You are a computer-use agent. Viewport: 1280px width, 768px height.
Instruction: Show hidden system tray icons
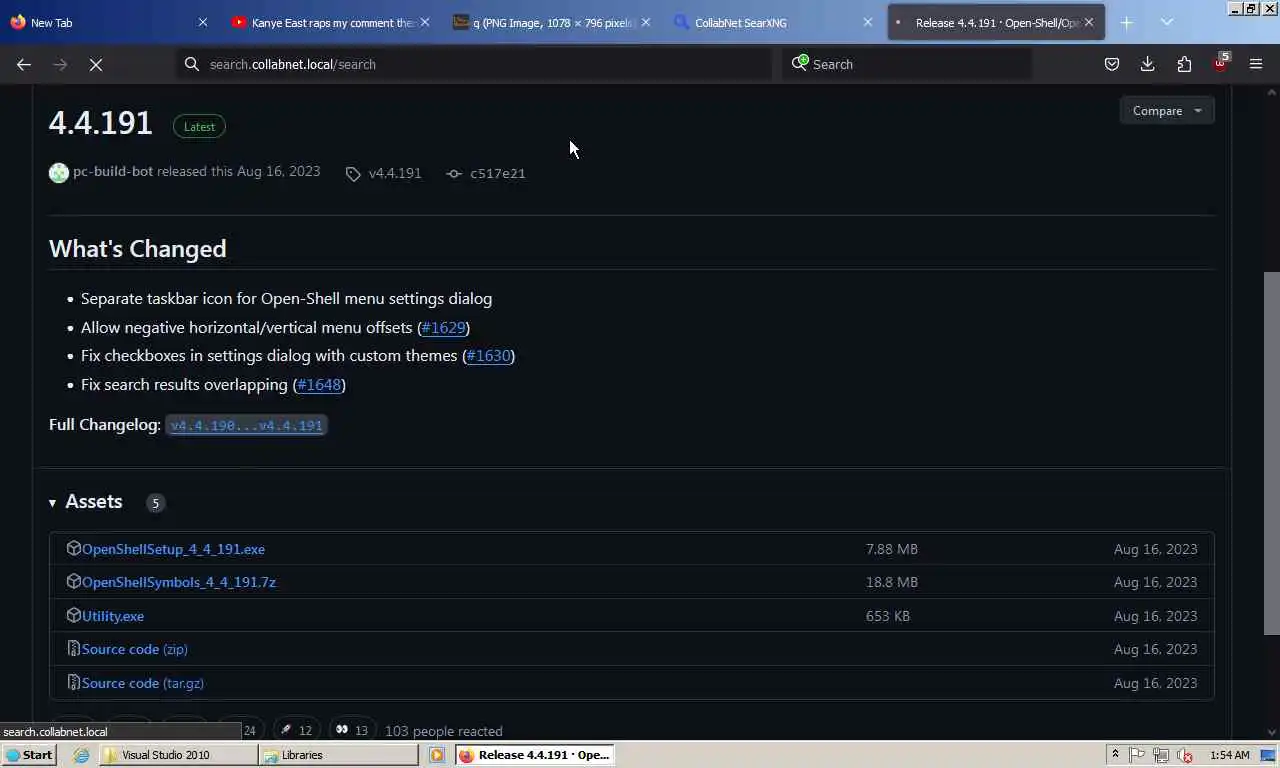(x=1115, y=755)
